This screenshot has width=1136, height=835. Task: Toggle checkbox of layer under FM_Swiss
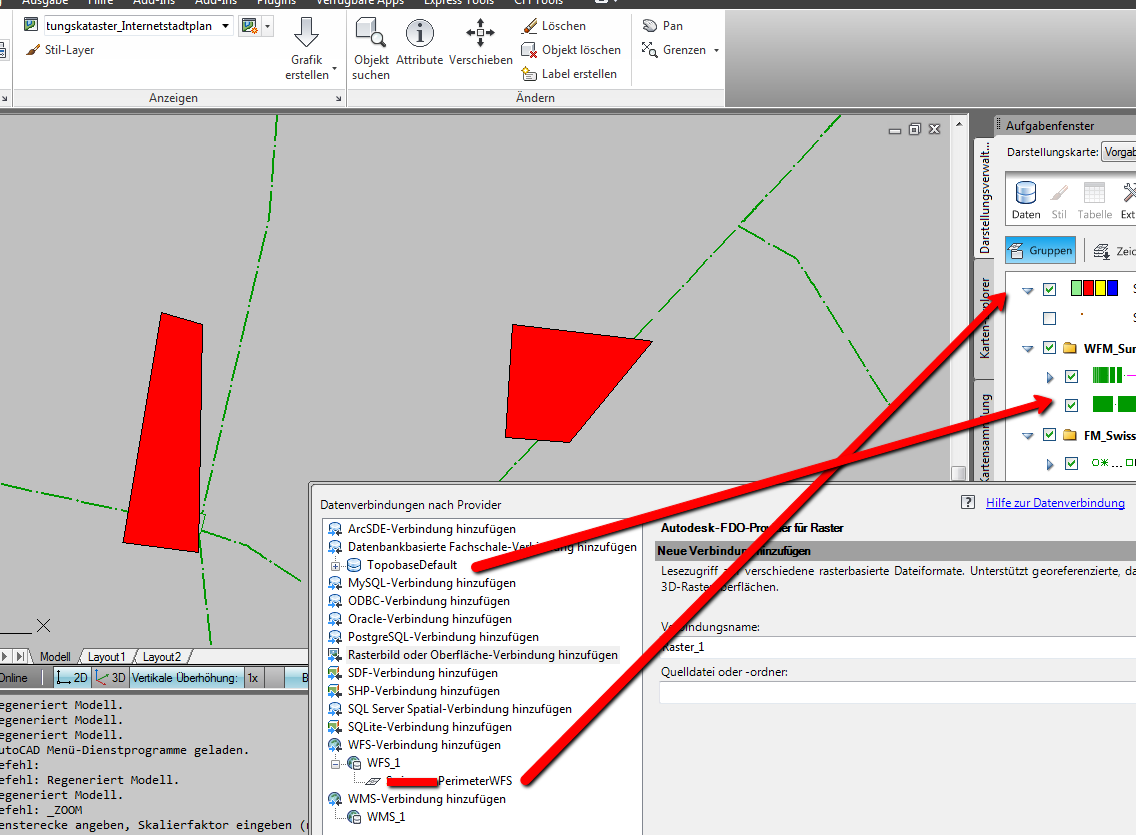click(1072, 463)
